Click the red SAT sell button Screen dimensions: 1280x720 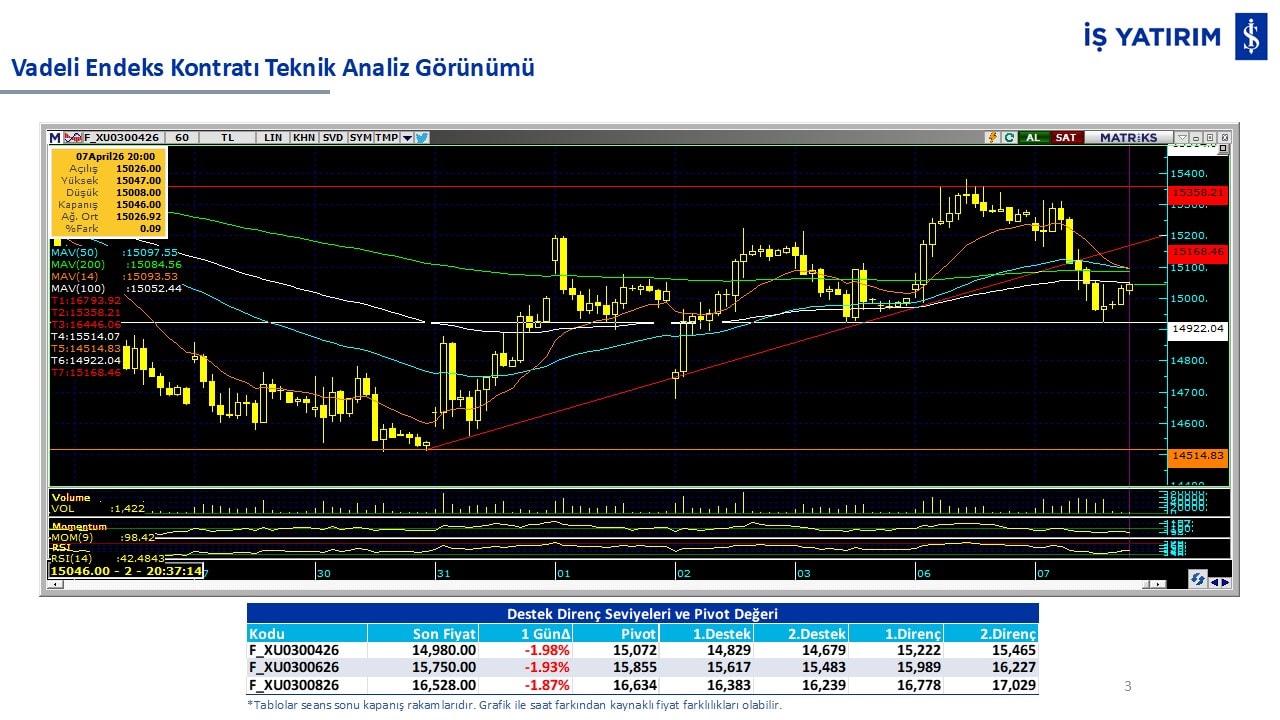coord(1066,137)
